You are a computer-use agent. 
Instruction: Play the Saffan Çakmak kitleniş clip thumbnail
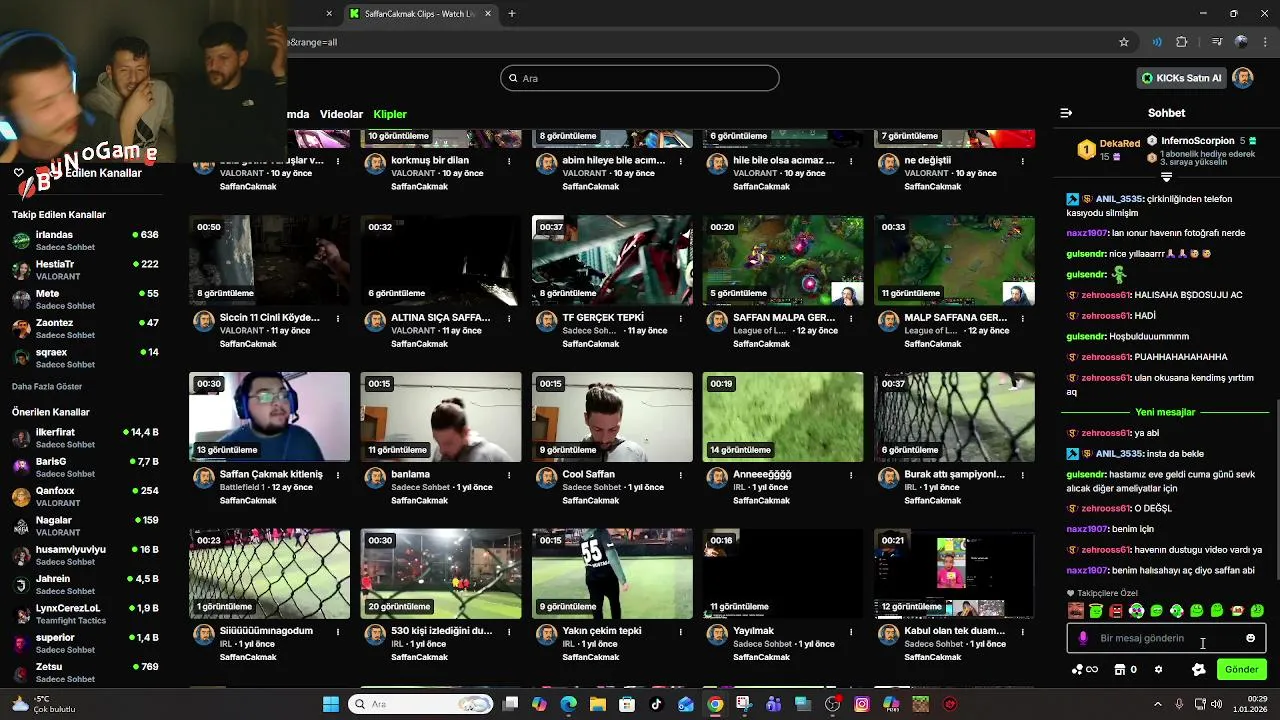pyautogui.click(x=269, y=417)
